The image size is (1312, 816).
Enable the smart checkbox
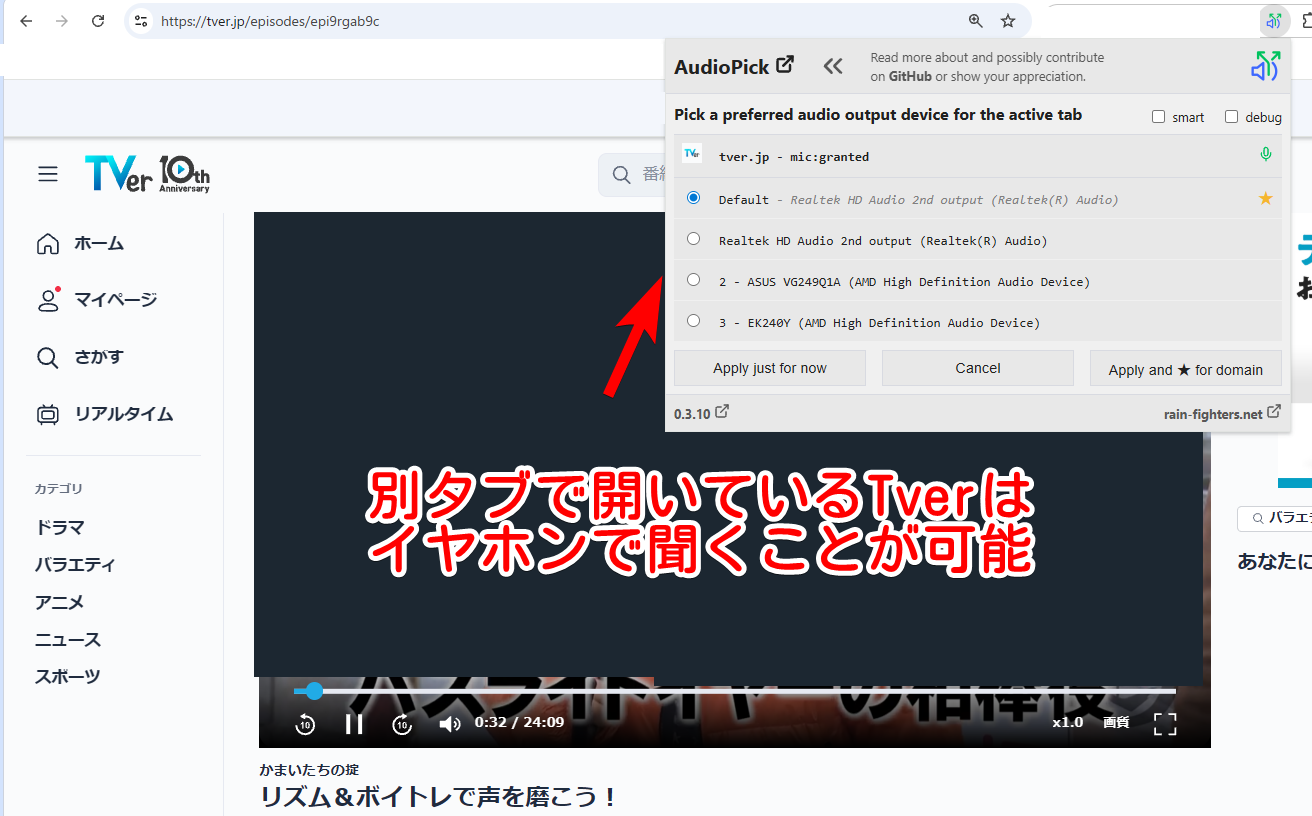point(1157,116)
